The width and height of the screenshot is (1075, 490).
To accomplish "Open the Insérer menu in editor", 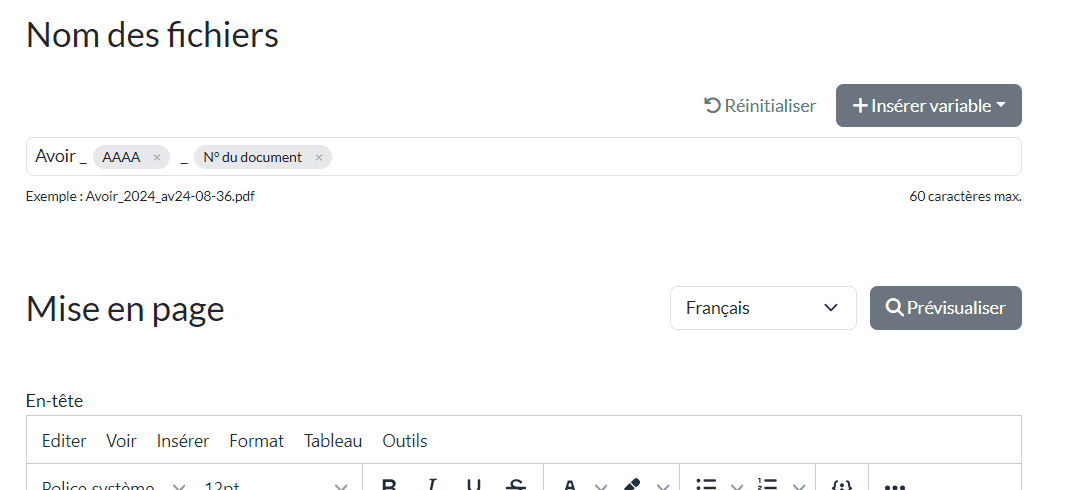I will [183, 440].
